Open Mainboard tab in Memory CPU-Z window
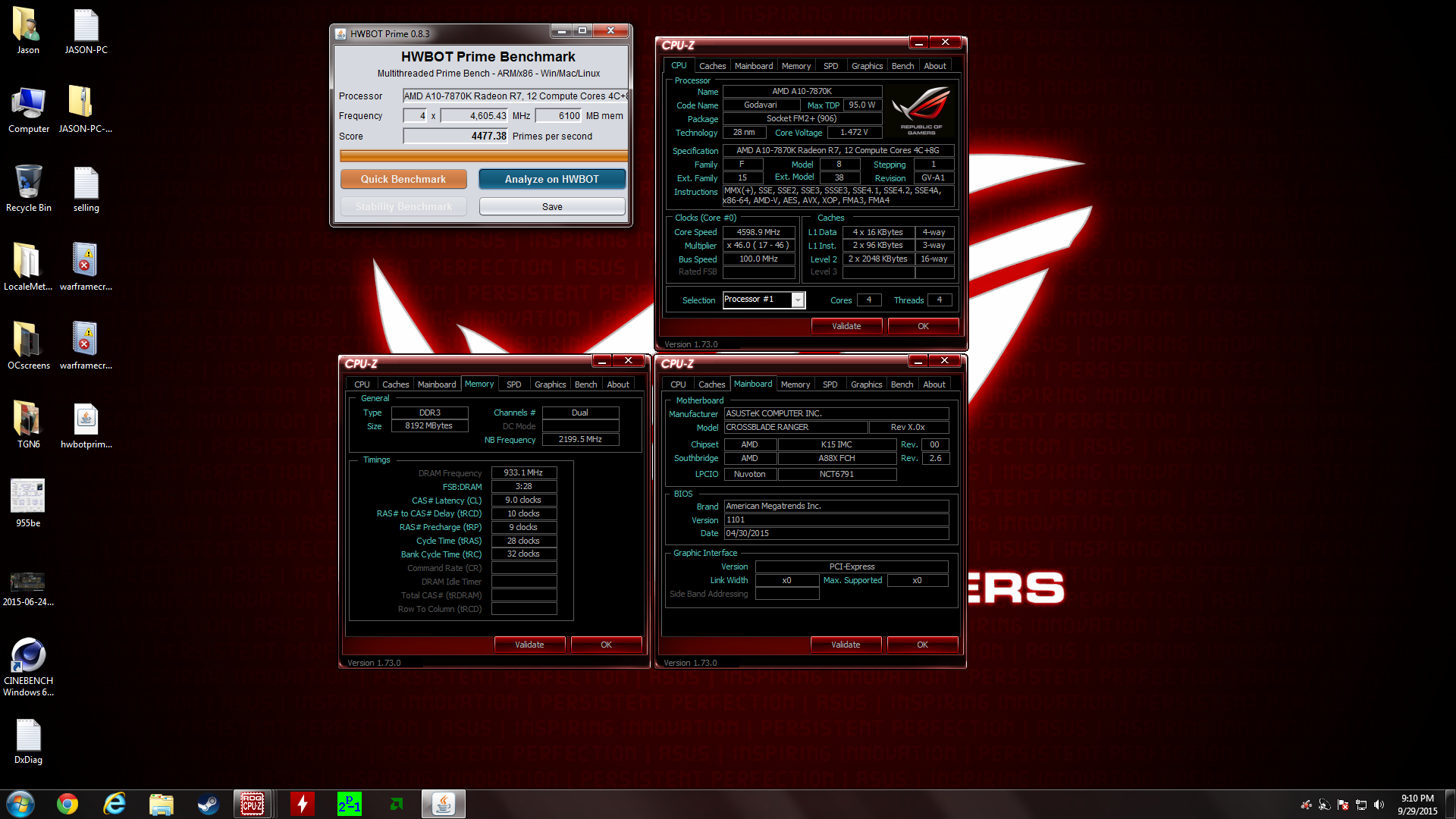 437,384
